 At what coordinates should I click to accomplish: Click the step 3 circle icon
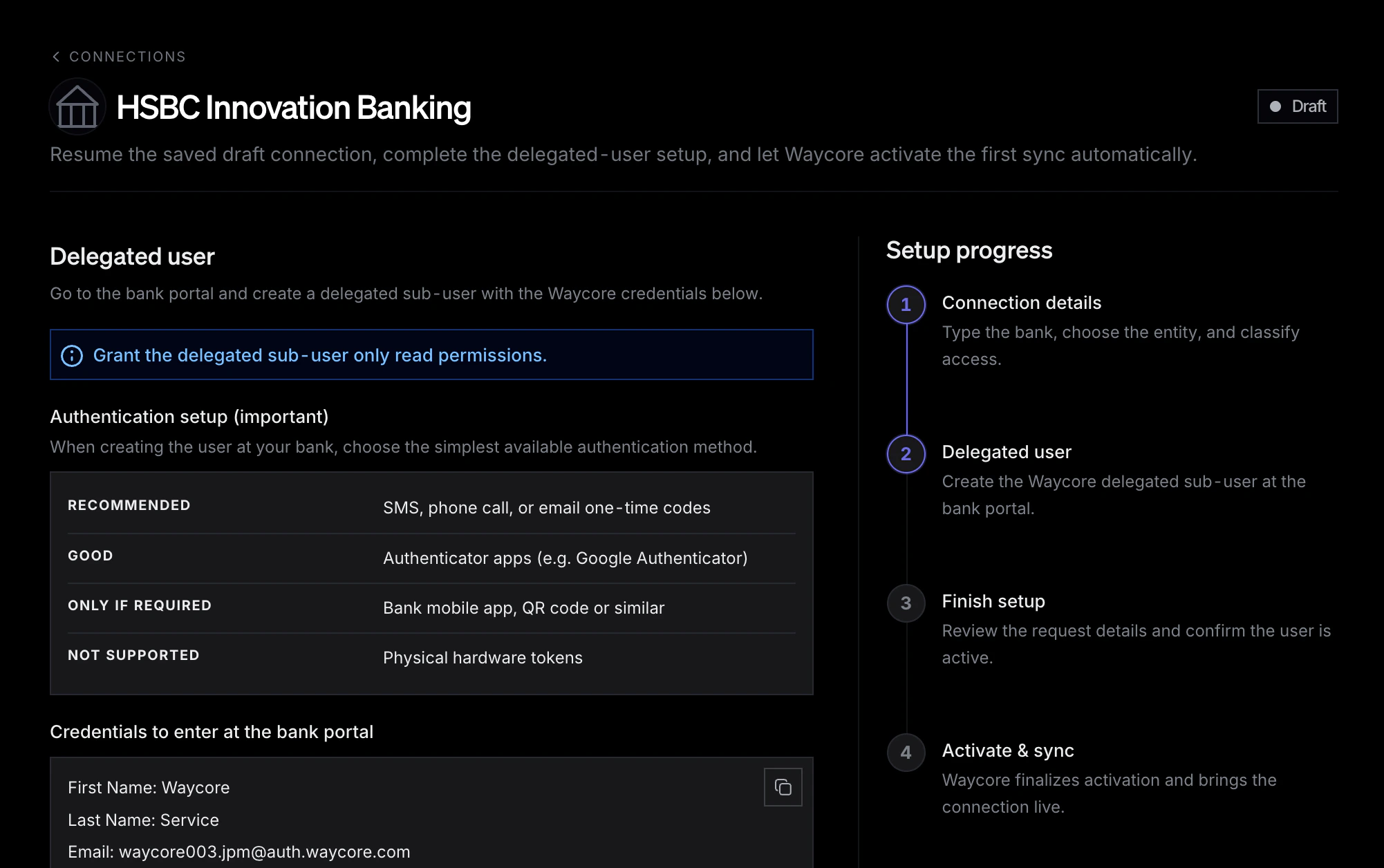coord(906,603)
